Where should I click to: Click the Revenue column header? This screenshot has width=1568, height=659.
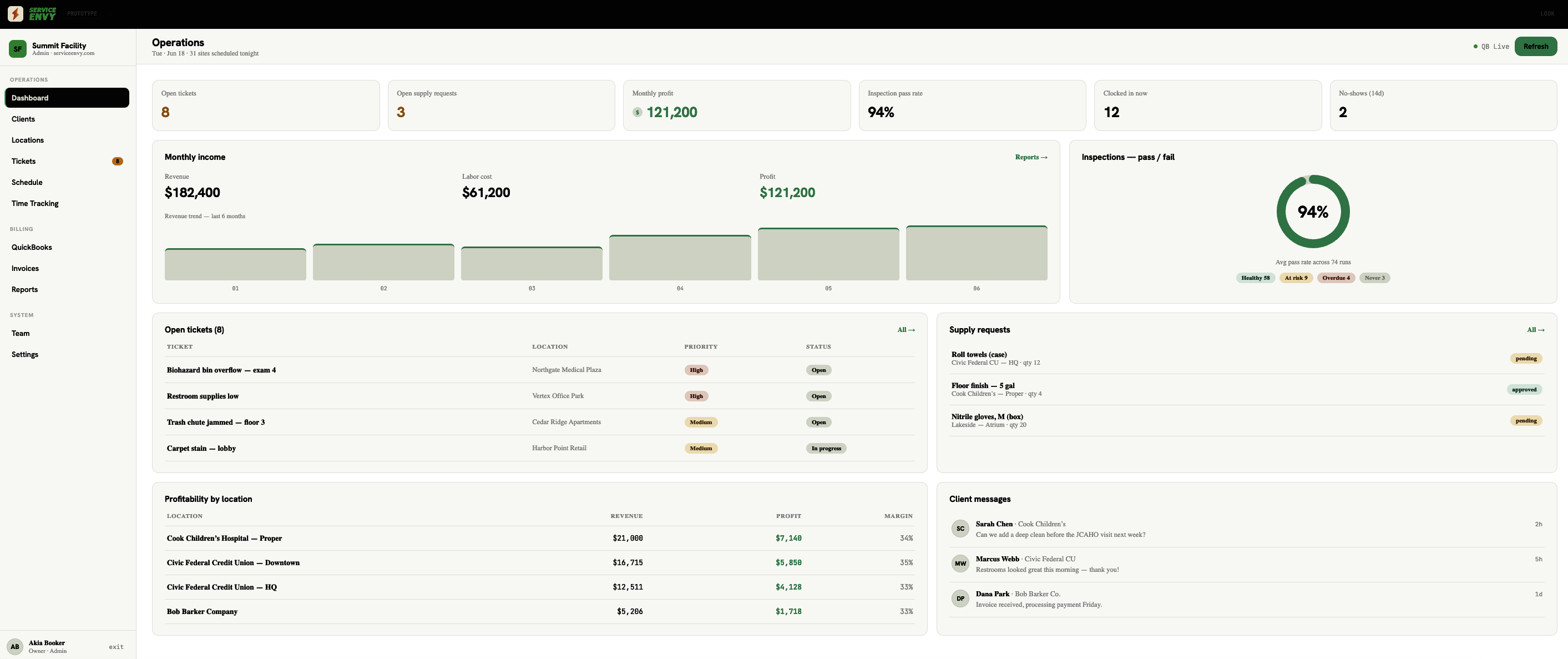pyautogui.click(x=626, y=516)
